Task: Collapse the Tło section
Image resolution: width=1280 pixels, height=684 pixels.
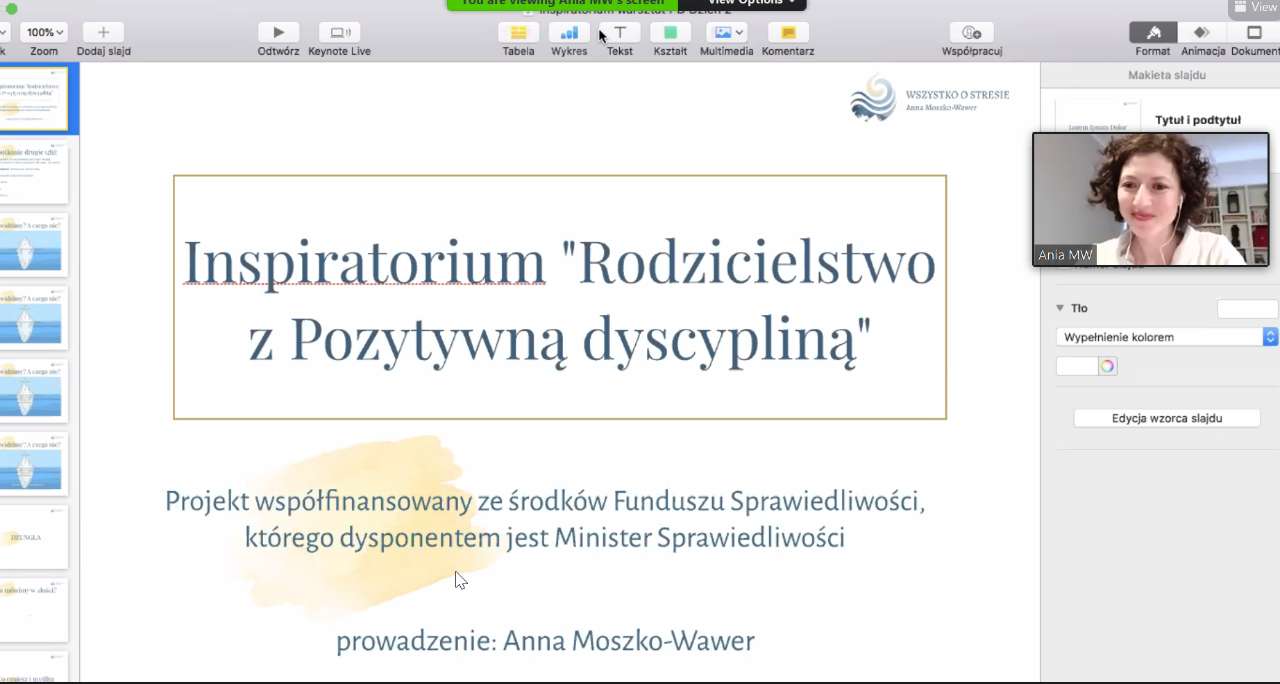Action: [1060, 308]
